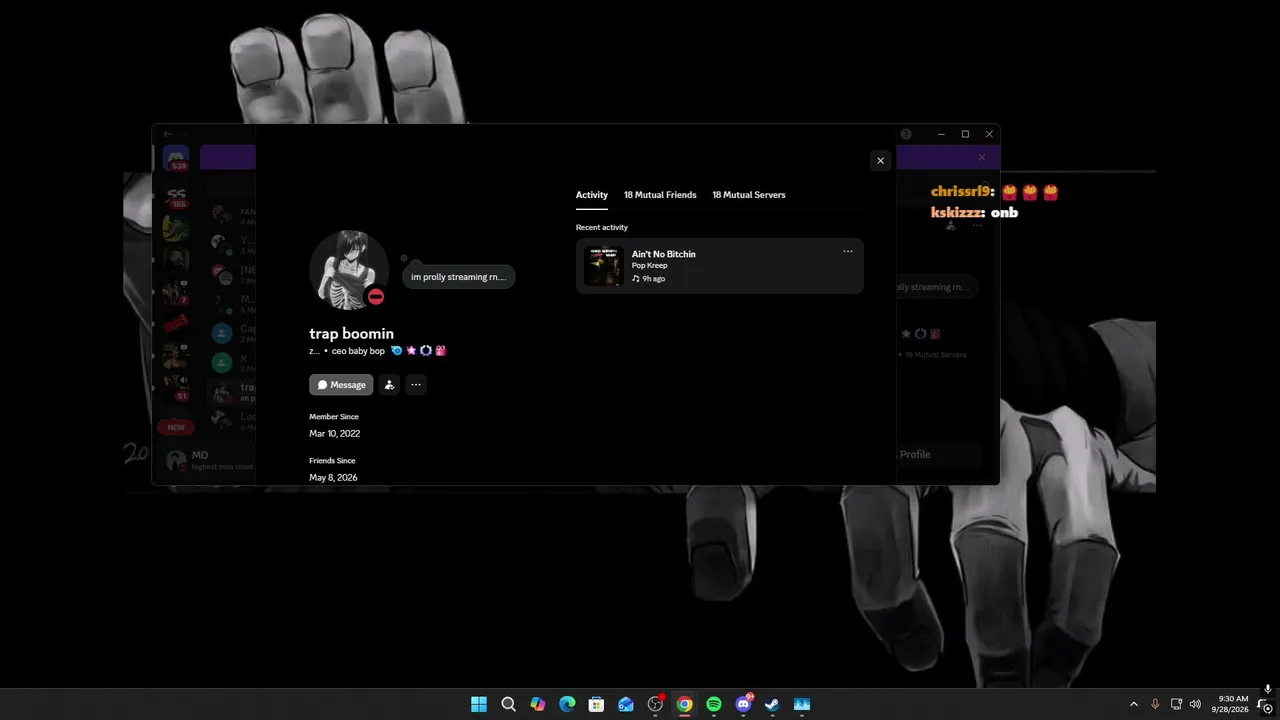Open Discord direct messages home icon
This screenshot has width=1280, height=720.
(176, 158)
